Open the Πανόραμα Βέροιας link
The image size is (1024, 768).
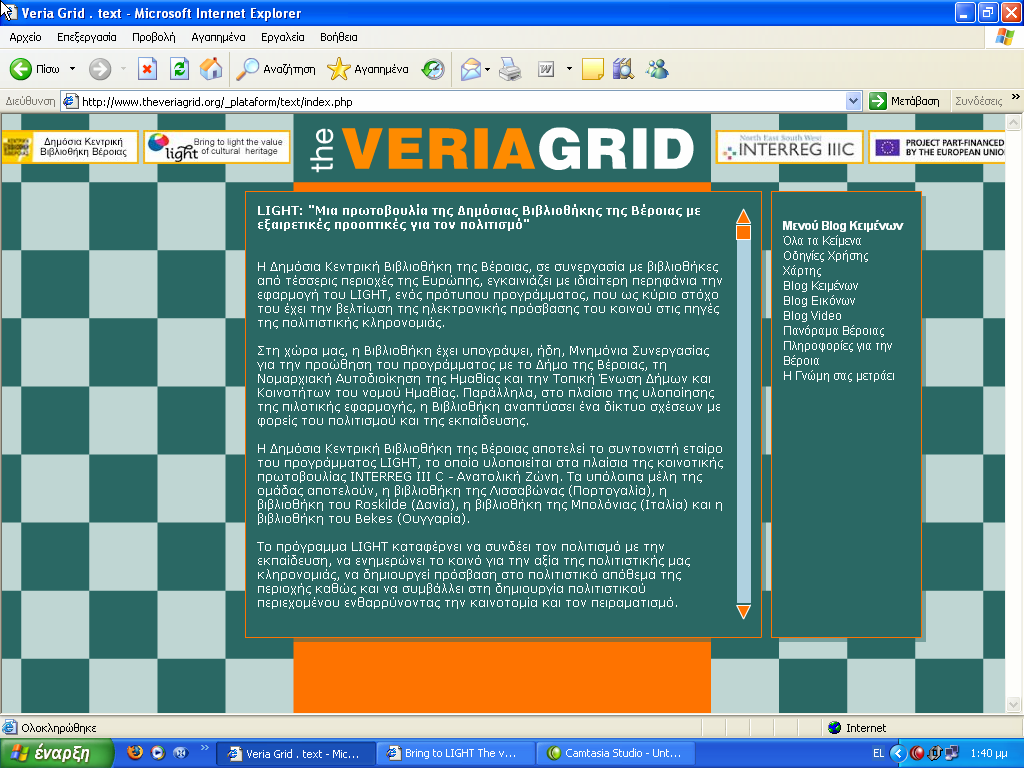pyautogui.click(x=833, y=331)
